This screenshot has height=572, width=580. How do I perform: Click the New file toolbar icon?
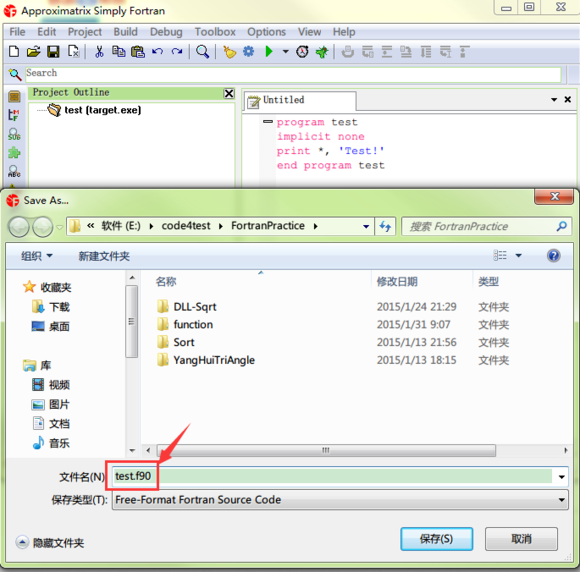pyautogui.click(x=14, y=51)
